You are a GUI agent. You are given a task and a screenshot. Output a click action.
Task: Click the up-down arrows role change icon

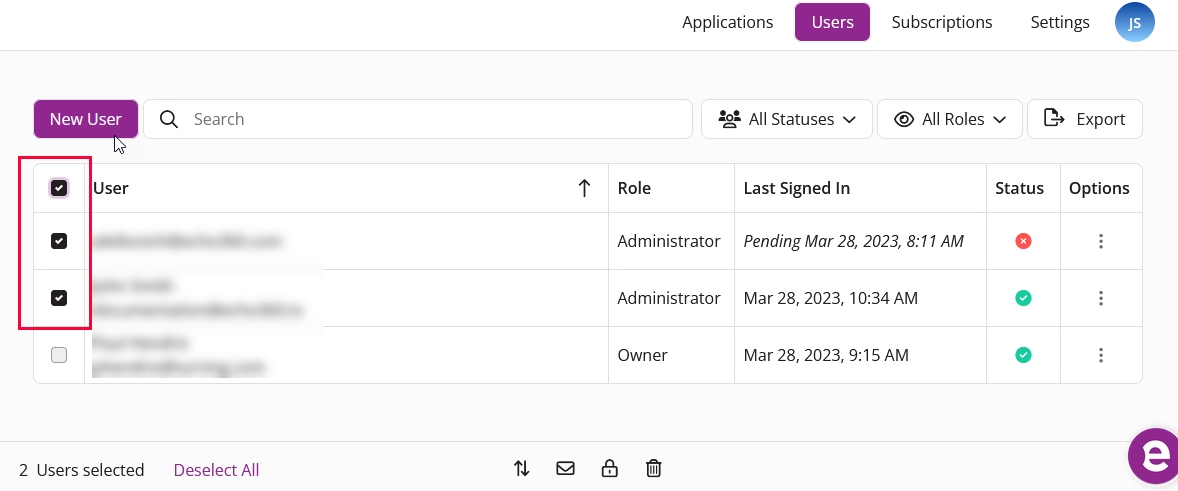click(x=521, y=469)
